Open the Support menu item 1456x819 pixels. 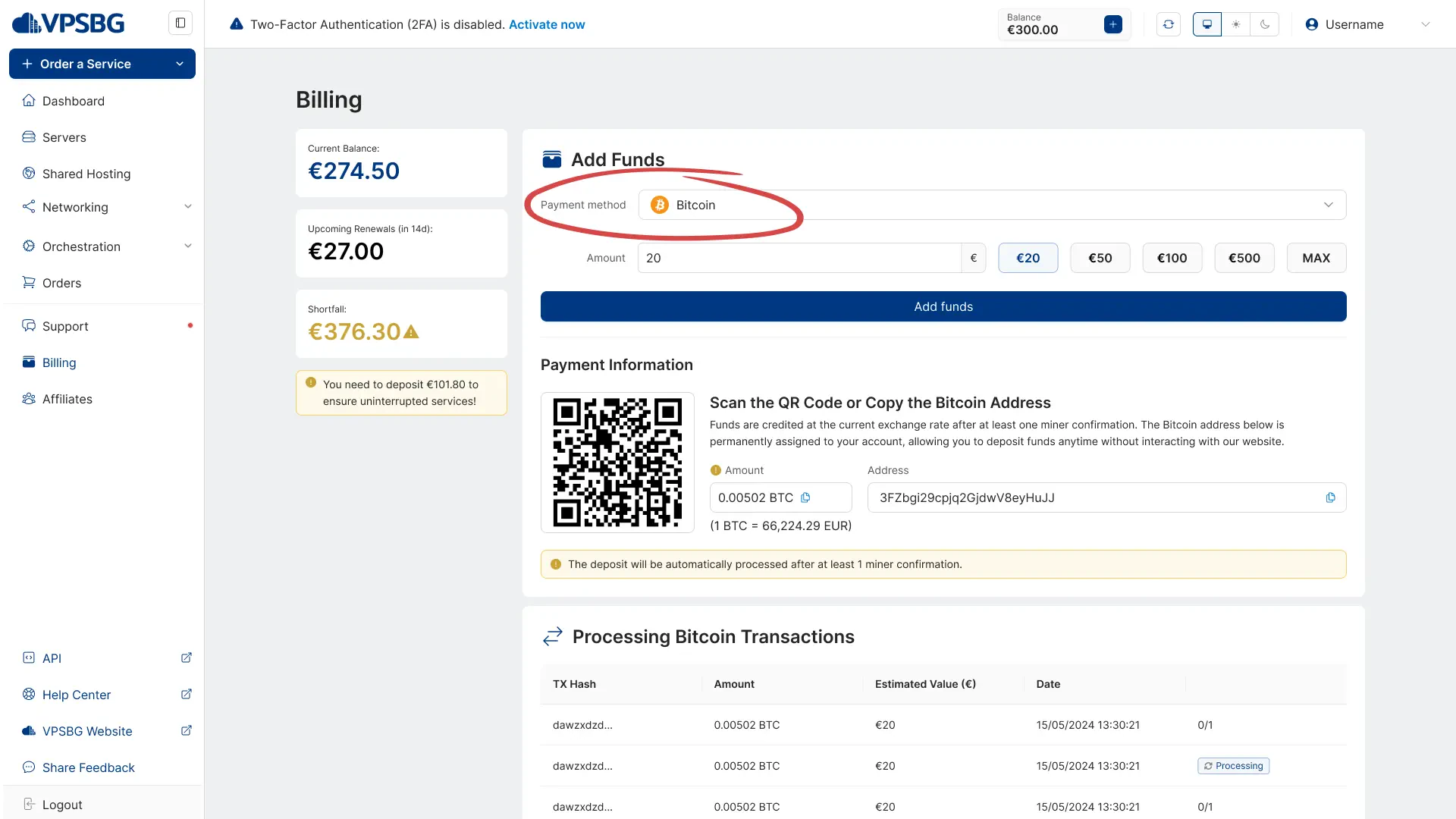point(65,326)
